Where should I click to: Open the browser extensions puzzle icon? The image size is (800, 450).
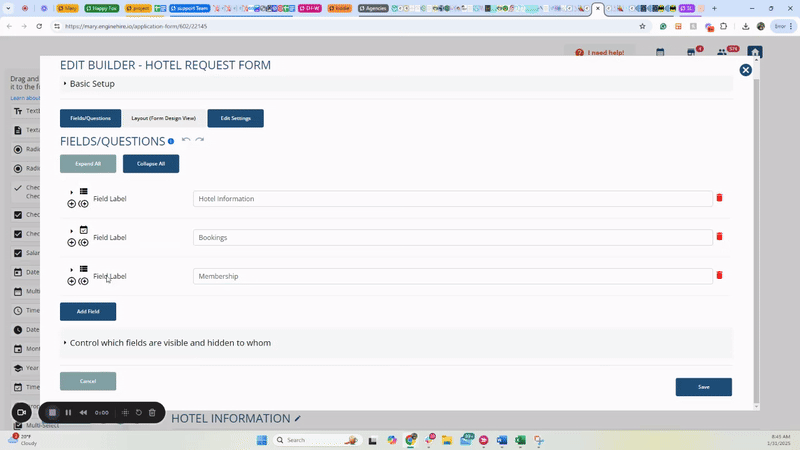pyautogui.click(x=723, y=26)
